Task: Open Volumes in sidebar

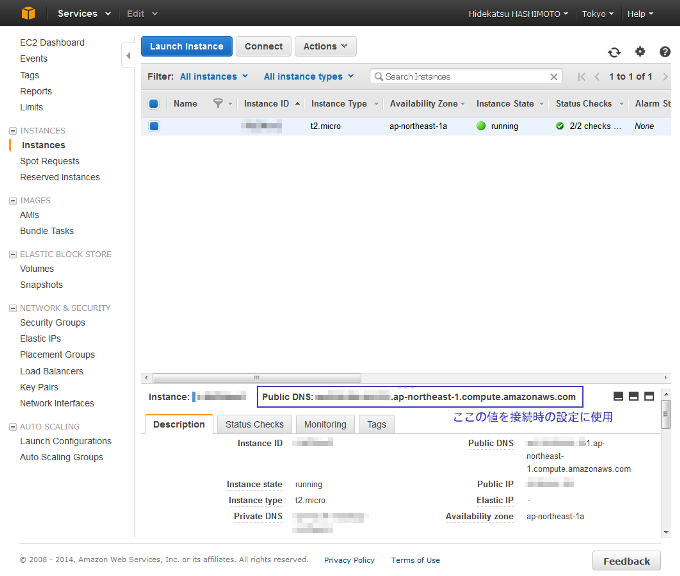Action: [37, 269]
